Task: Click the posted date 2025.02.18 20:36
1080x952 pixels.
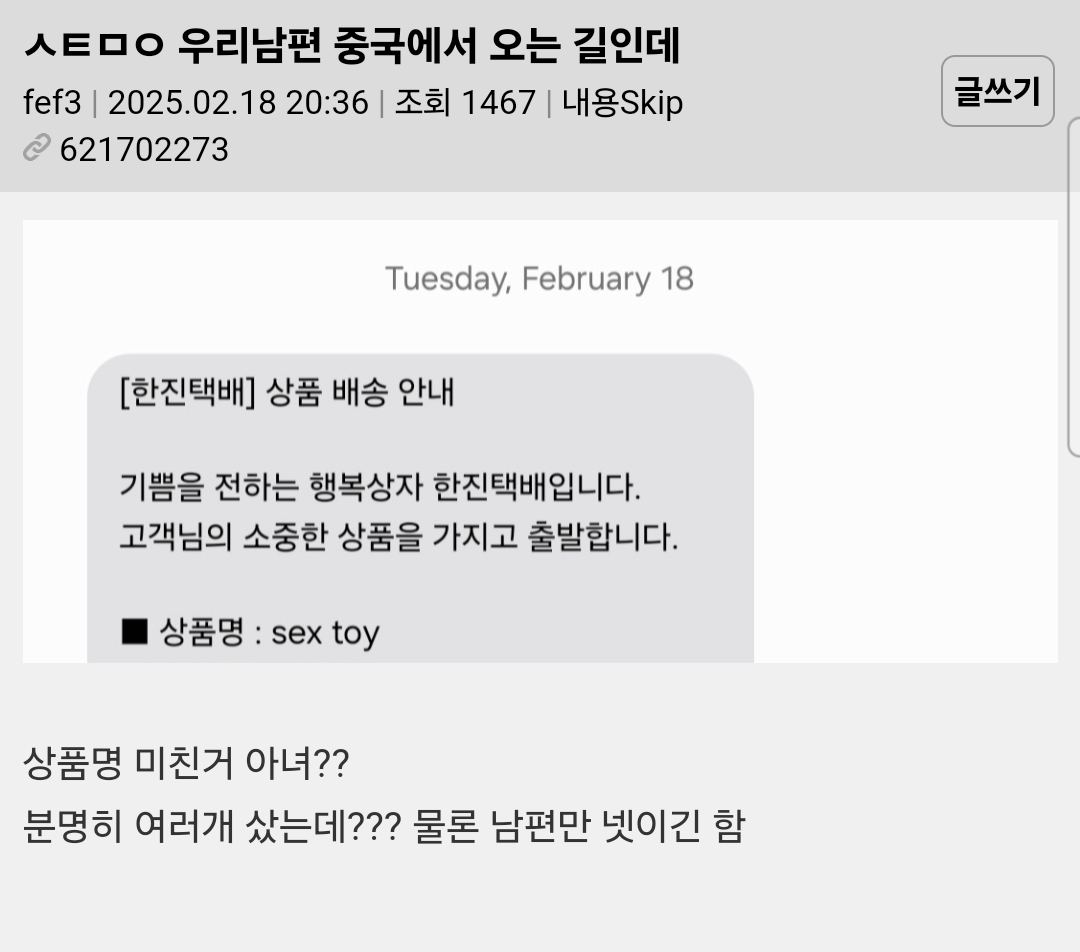Action: [238, 103]
